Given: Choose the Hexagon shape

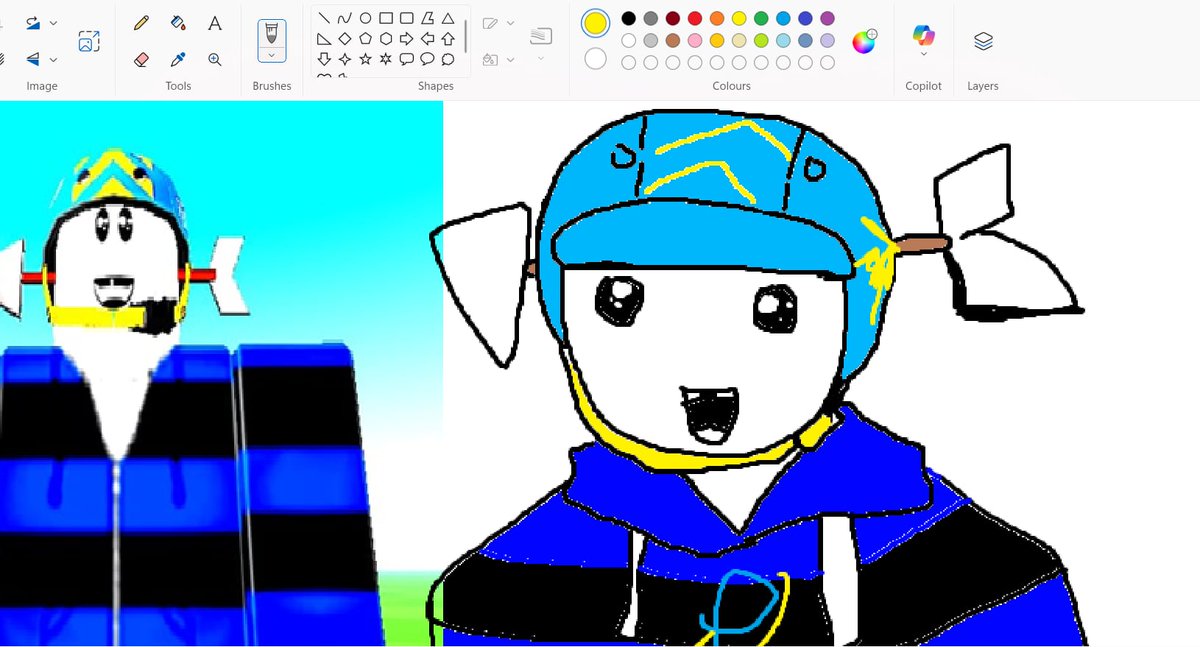Looking at the screenshot, I should pos(386,39).
